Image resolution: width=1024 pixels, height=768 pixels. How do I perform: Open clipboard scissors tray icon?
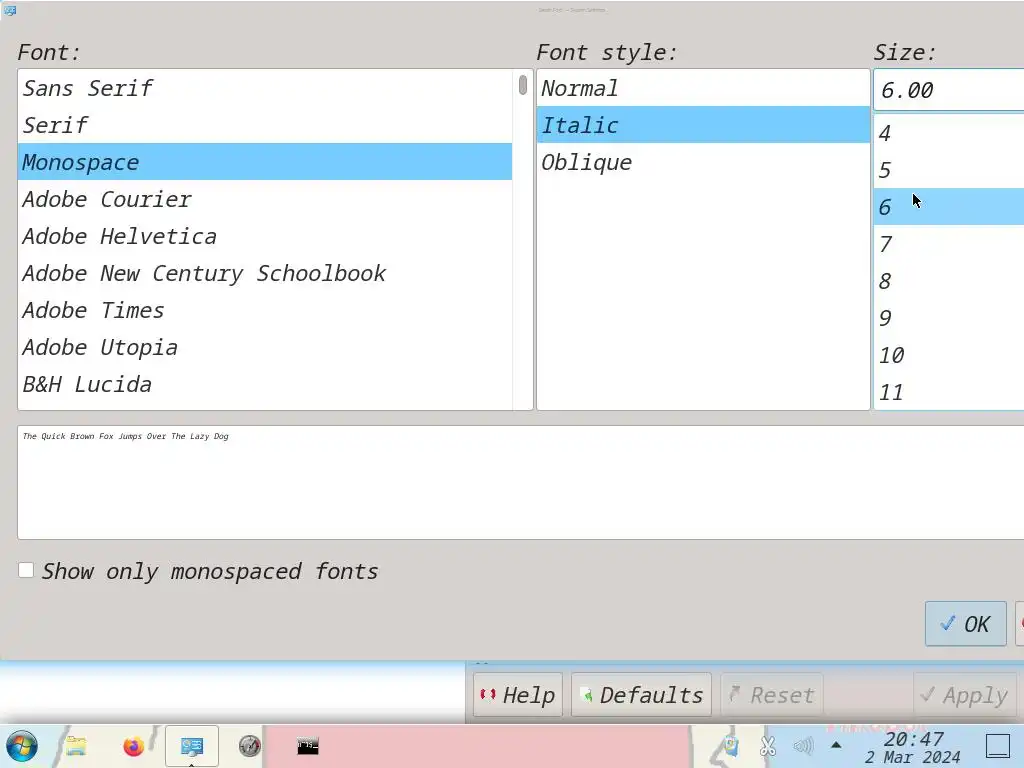768,746
